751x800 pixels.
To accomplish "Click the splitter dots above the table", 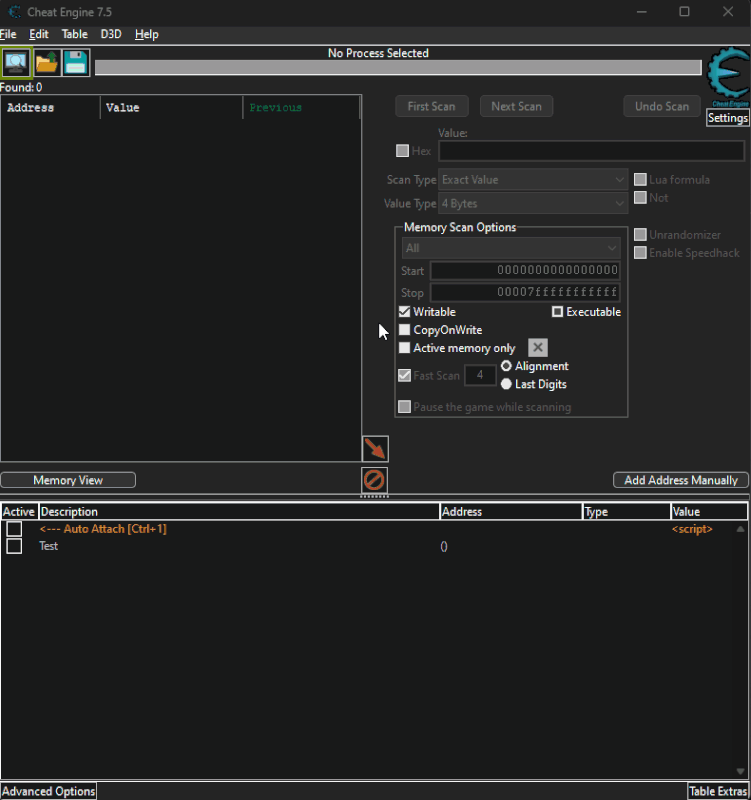I will pos(374,496).
